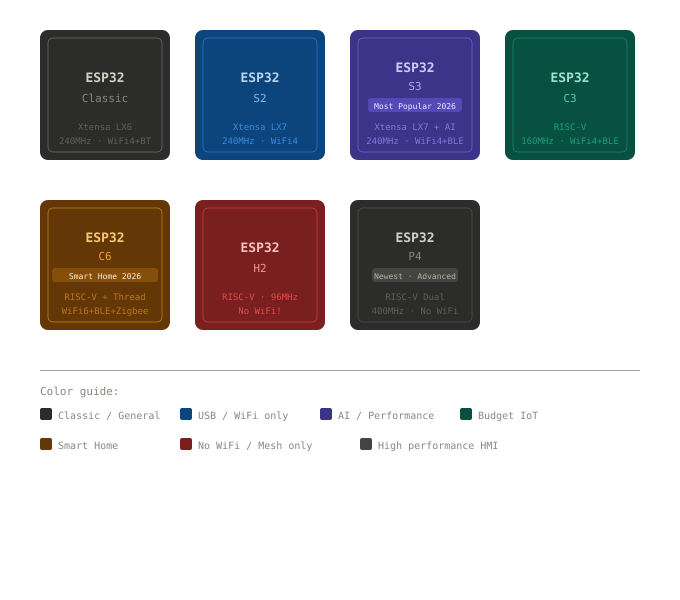Click the 'Budget IoT' legend label
This screenshot has width=680, height=600.
pyautogui.click(x=508, y=415)
